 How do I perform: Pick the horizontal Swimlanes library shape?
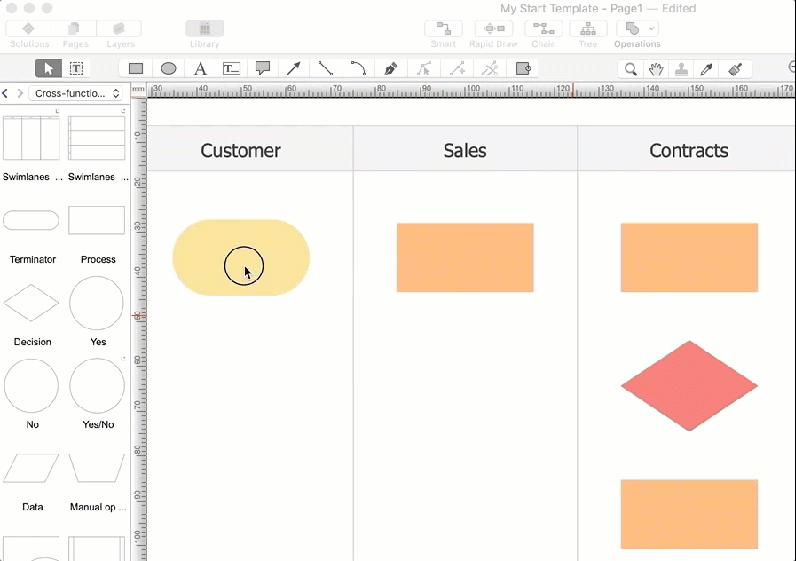96,138
